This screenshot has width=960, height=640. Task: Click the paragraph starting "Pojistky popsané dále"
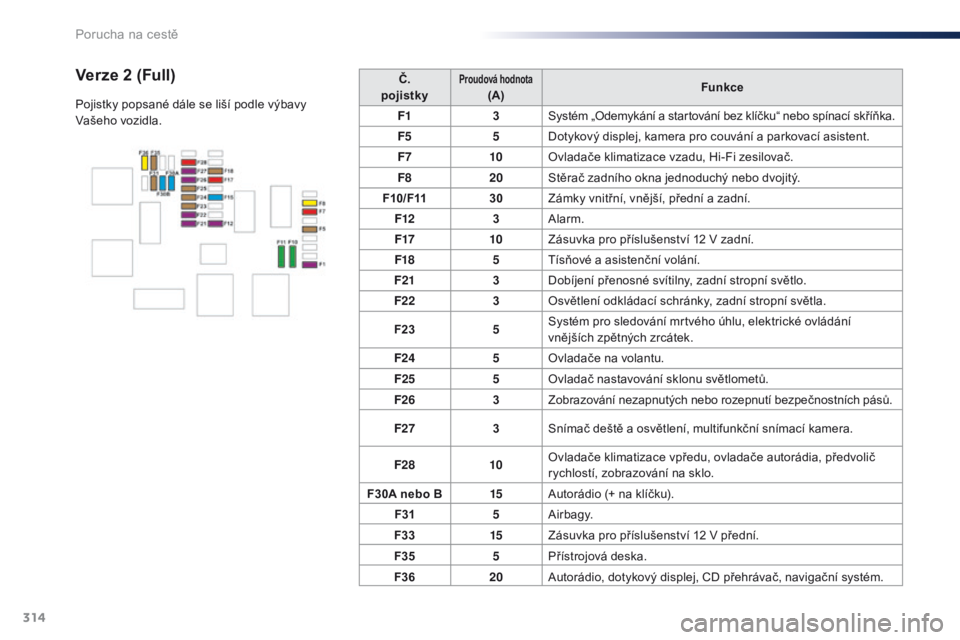click(x=191, y=112)
